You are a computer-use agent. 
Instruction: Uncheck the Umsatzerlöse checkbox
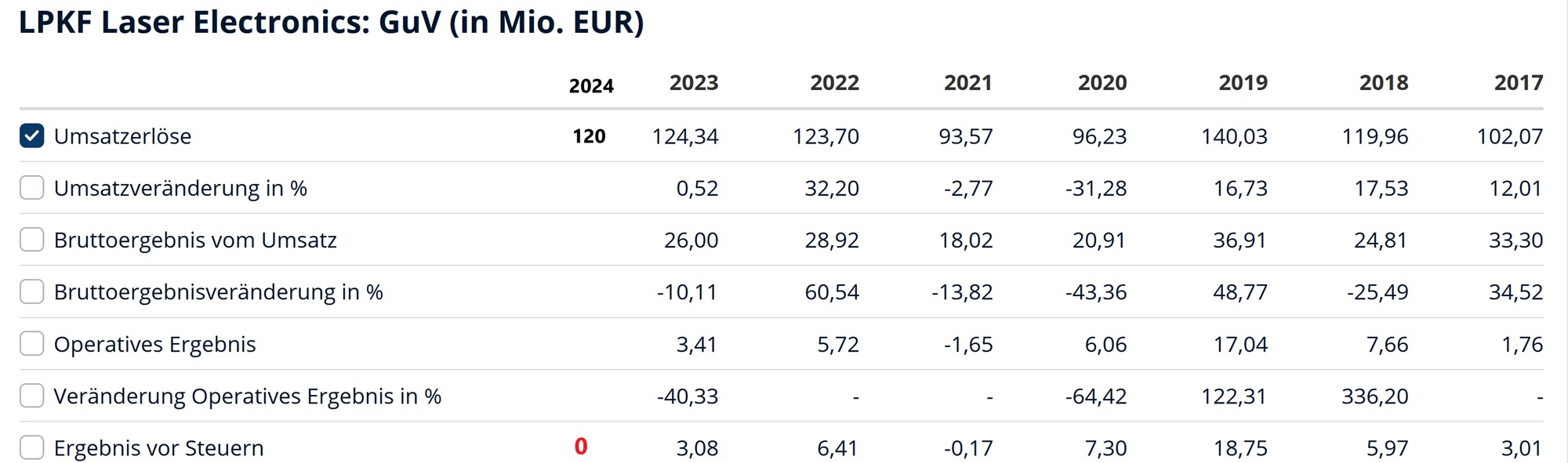32,136
